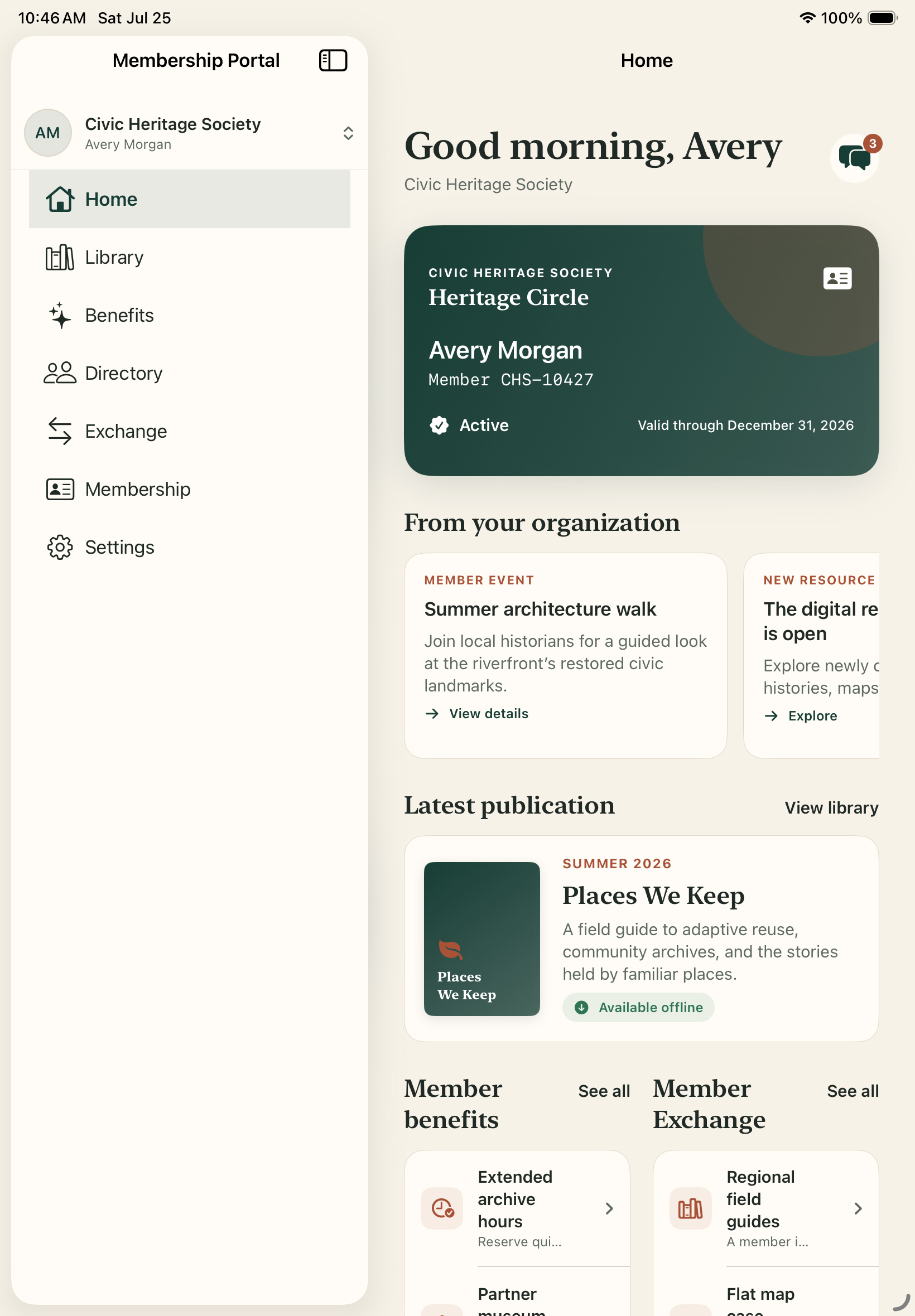Click the View library link

(831, 807)
